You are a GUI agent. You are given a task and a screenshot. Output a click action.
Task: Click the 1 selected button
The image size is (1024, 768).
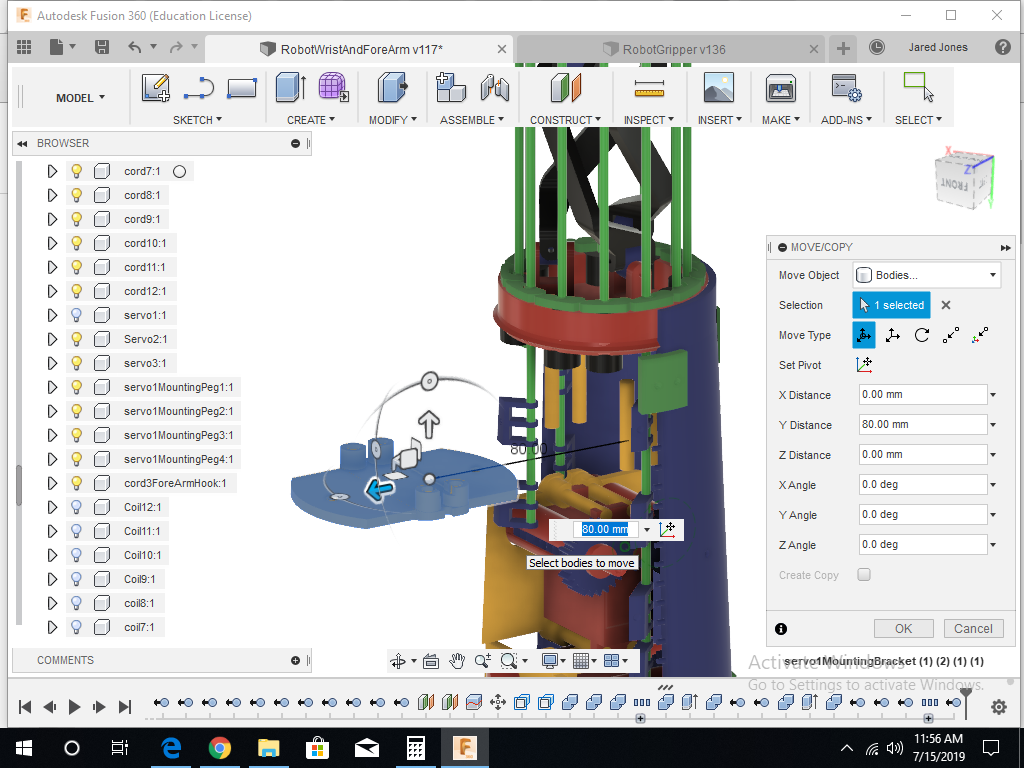891,305
